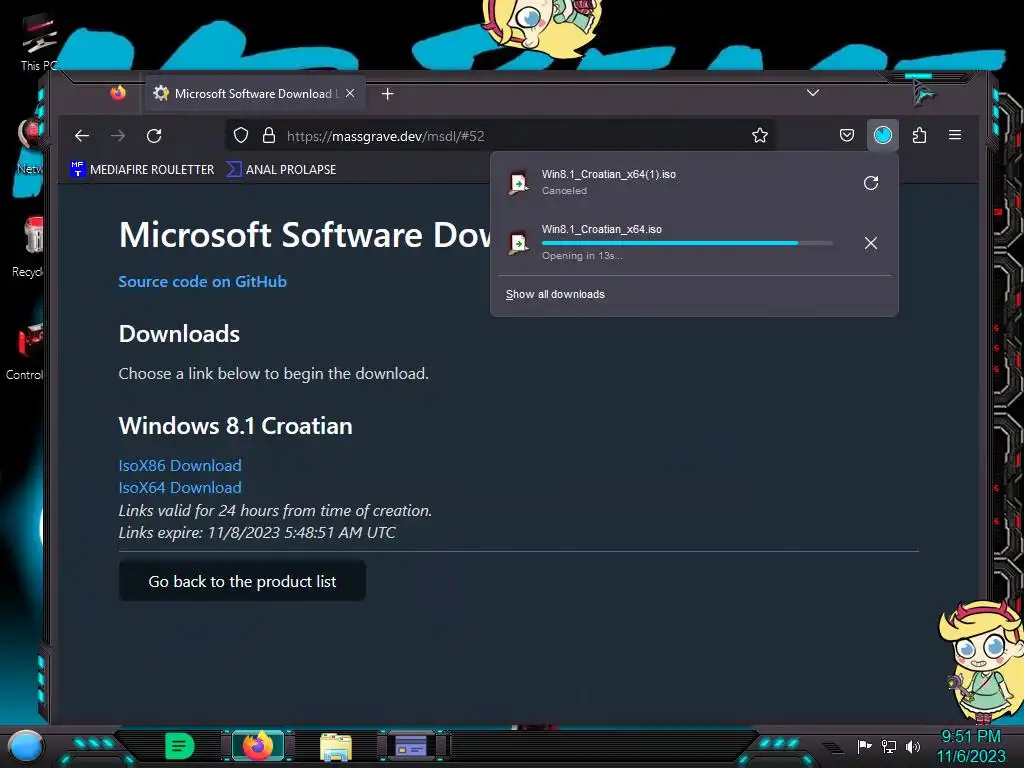Open the MEDIAFIRE ROULETTER bookmark

(142, 169)
